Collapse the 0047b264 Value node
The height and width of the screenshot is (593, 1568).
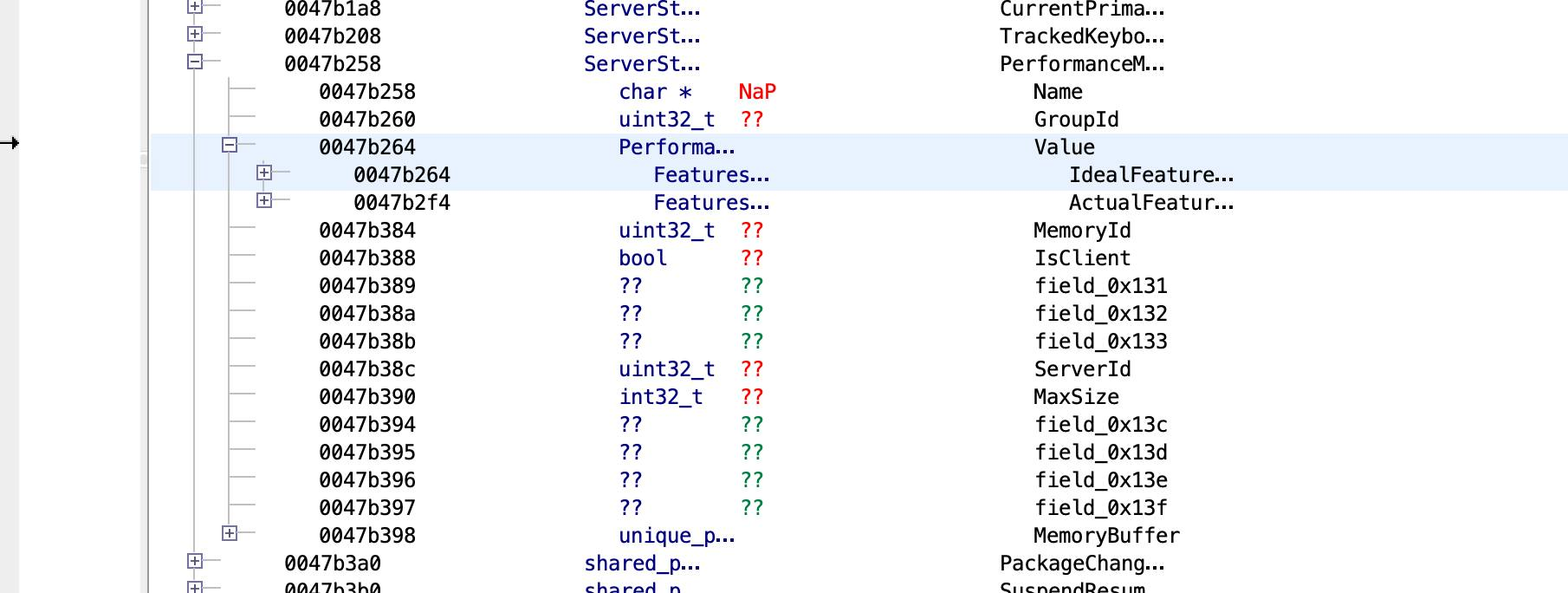[230, 145]
